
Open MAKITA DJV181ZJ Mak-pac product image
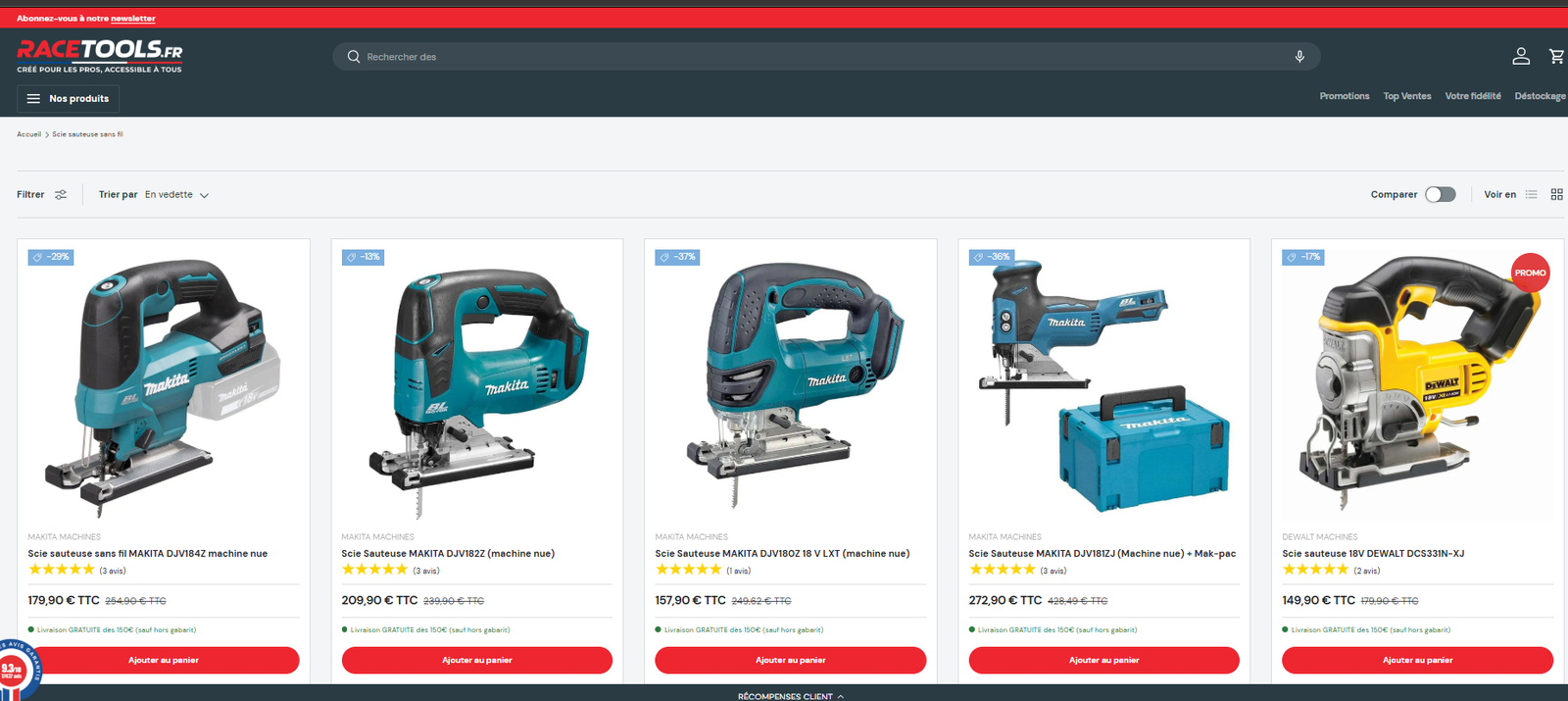[x=1104, y=387]
